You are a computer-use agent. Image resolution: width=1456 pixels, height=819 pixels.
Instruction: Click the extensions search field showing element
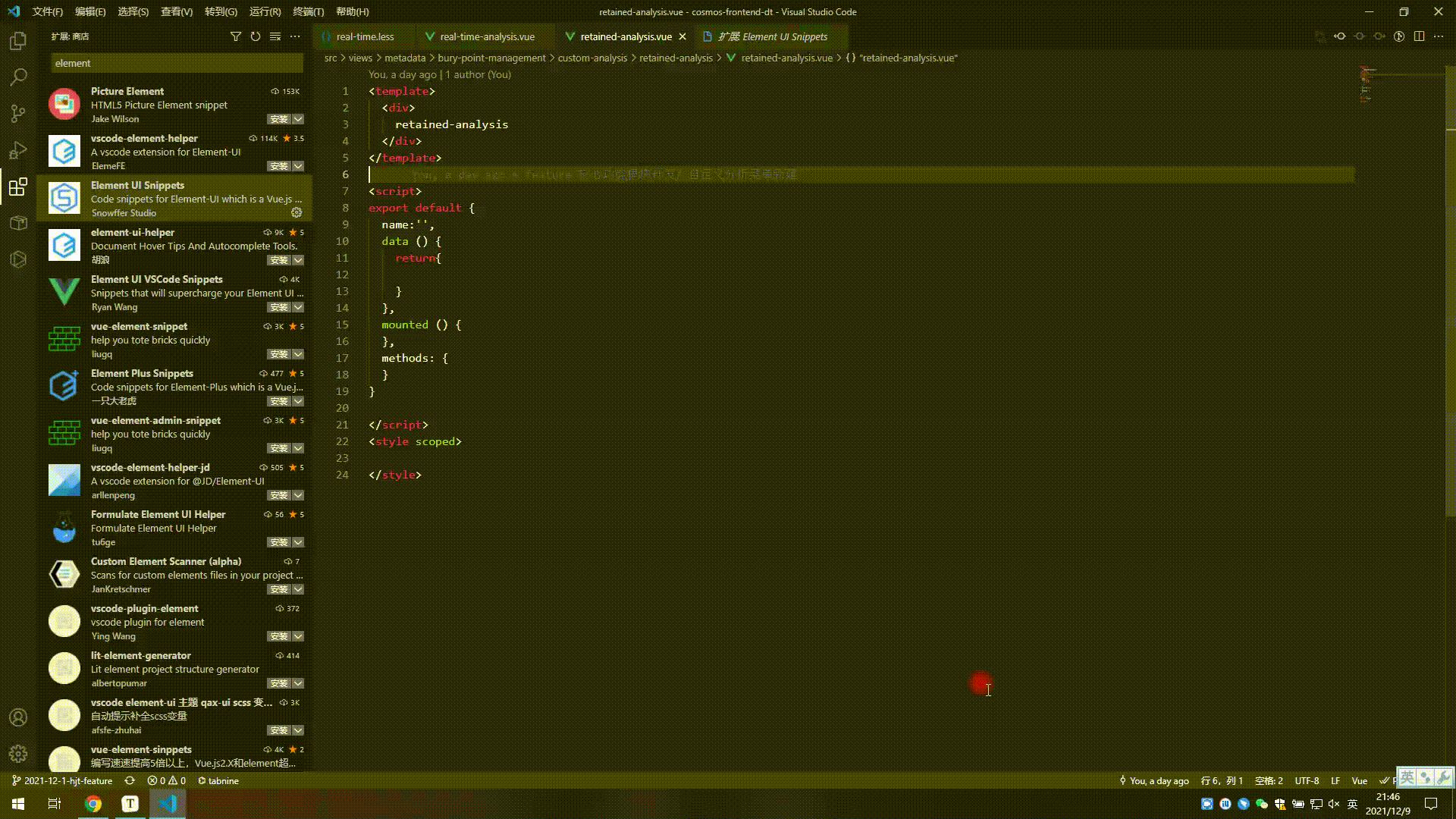(x=176, y=63)
